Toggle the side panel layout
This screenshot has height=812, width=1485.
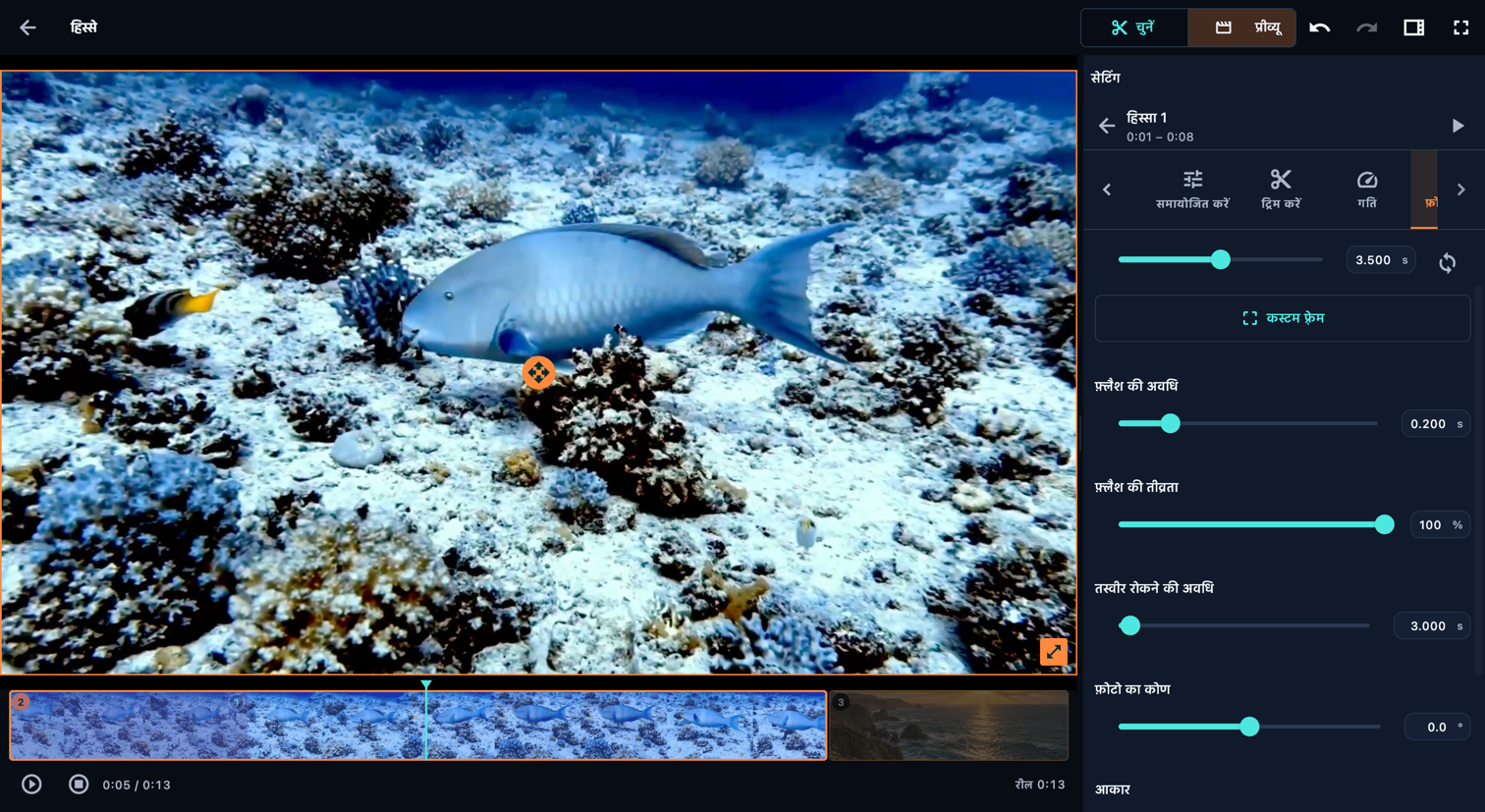click(1414, 27)
